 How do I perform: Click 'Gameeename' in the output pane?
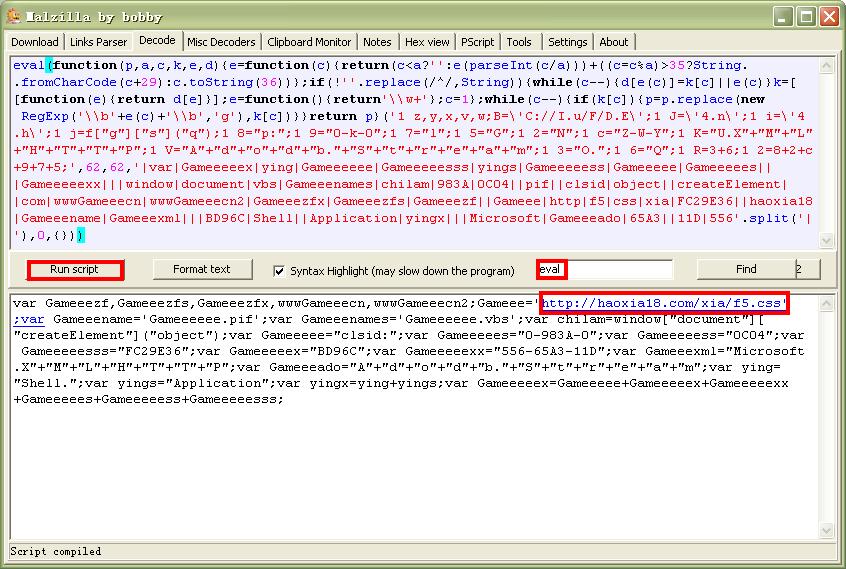pos(95,319)
